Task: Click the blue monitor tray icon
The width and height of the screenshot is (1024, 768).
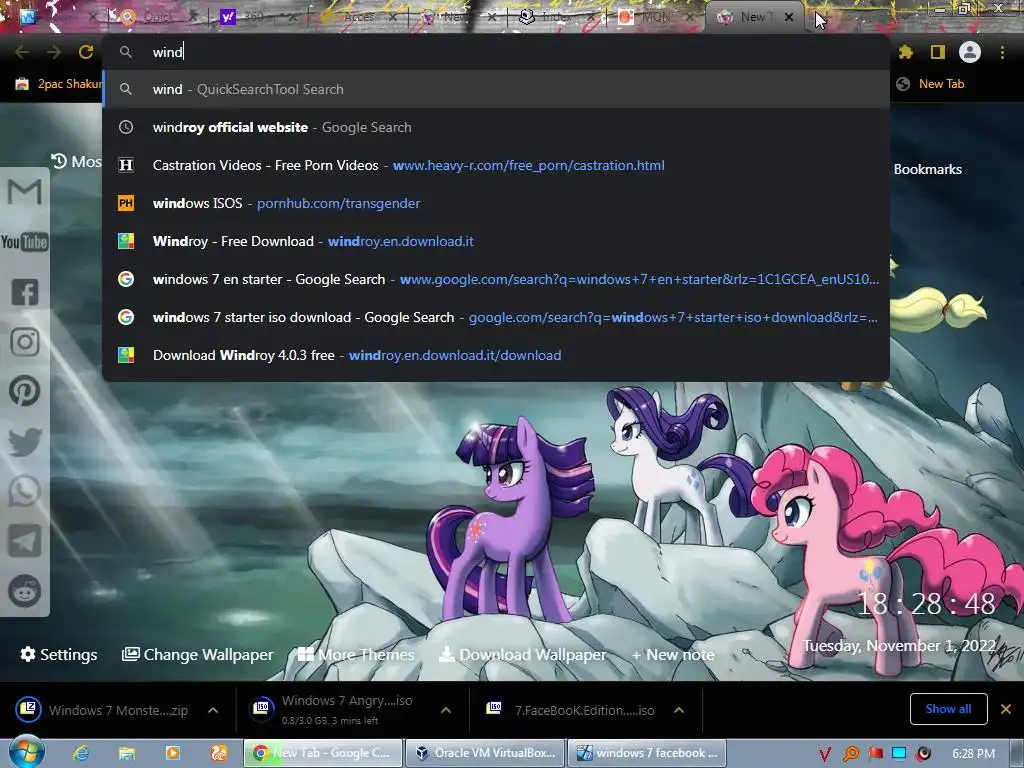Action: pyautogui.click(x=899, y=754)
